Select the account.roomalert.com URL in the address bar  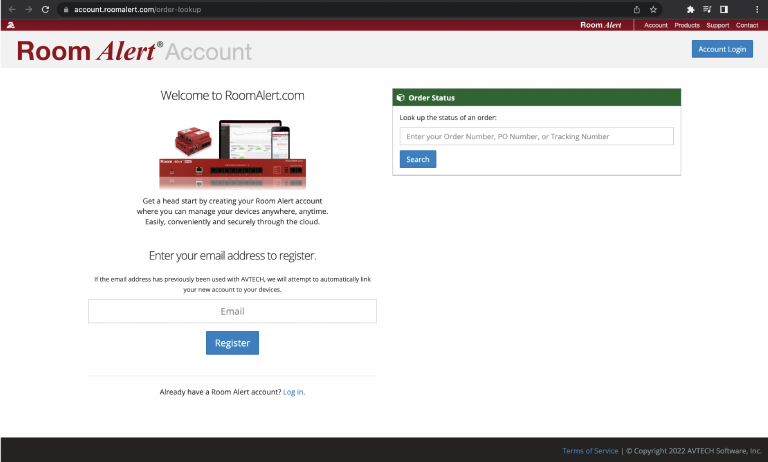[x=137, y=9]
